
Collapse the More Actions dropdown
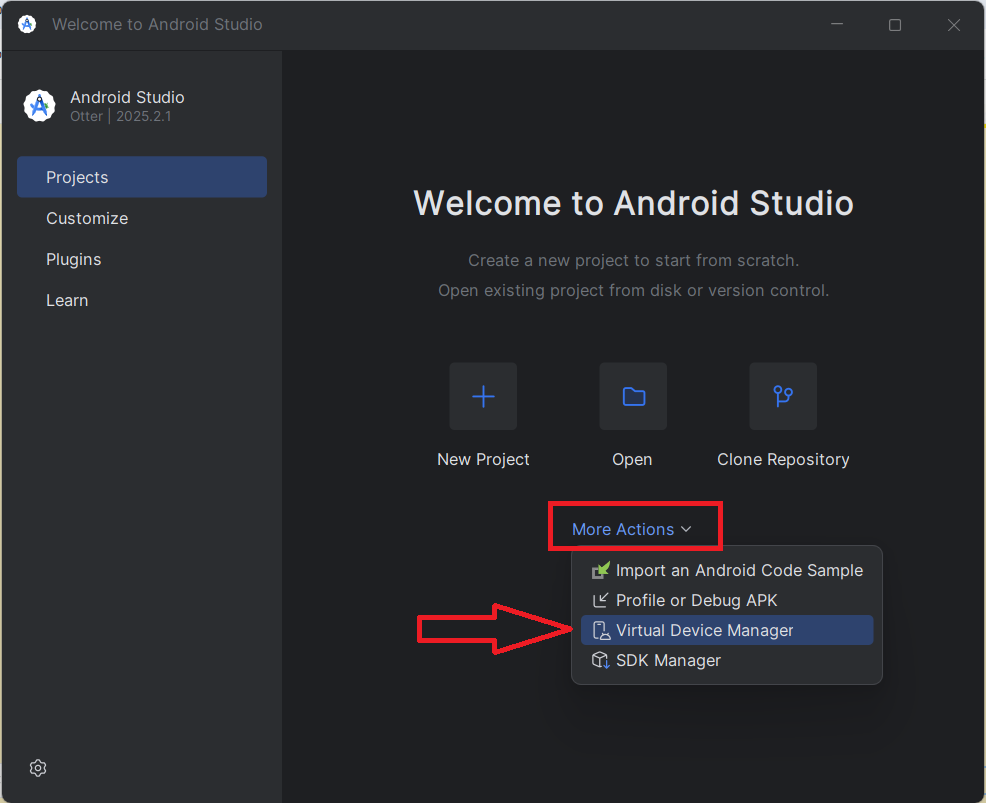pos(623,529)
